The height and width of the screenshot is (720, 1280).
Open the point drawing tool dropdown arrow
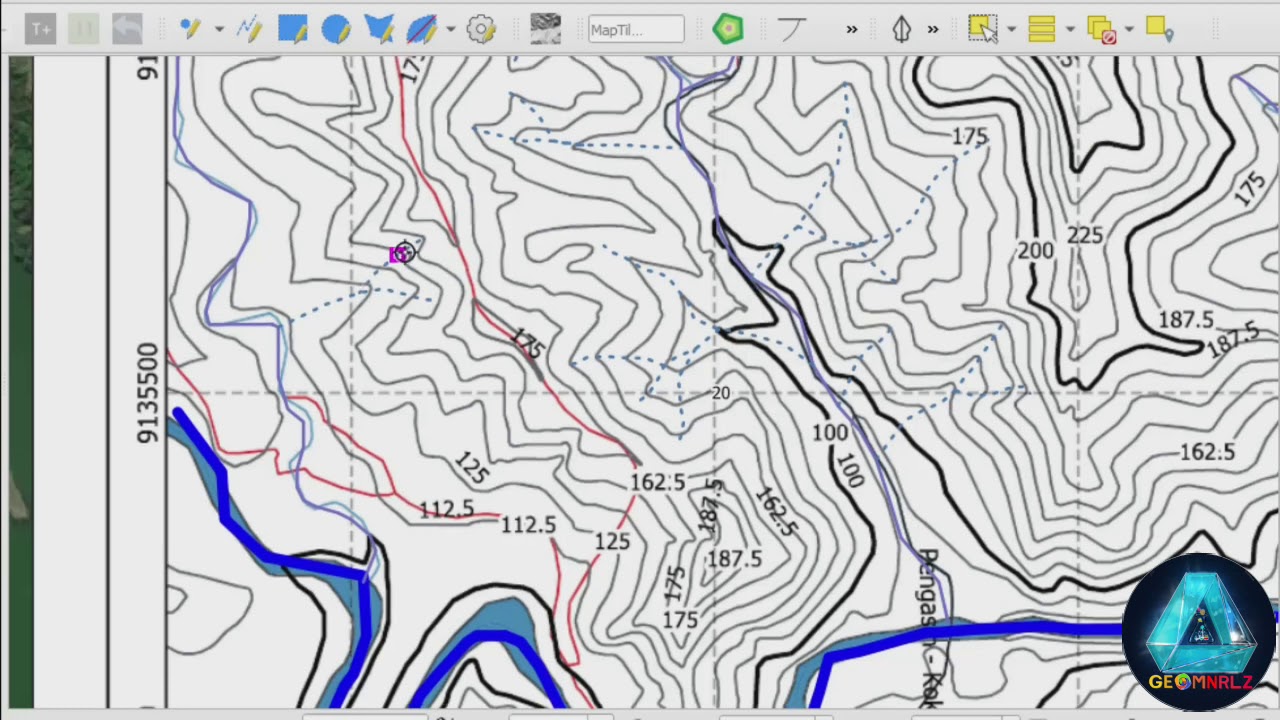tap(218, 30)
